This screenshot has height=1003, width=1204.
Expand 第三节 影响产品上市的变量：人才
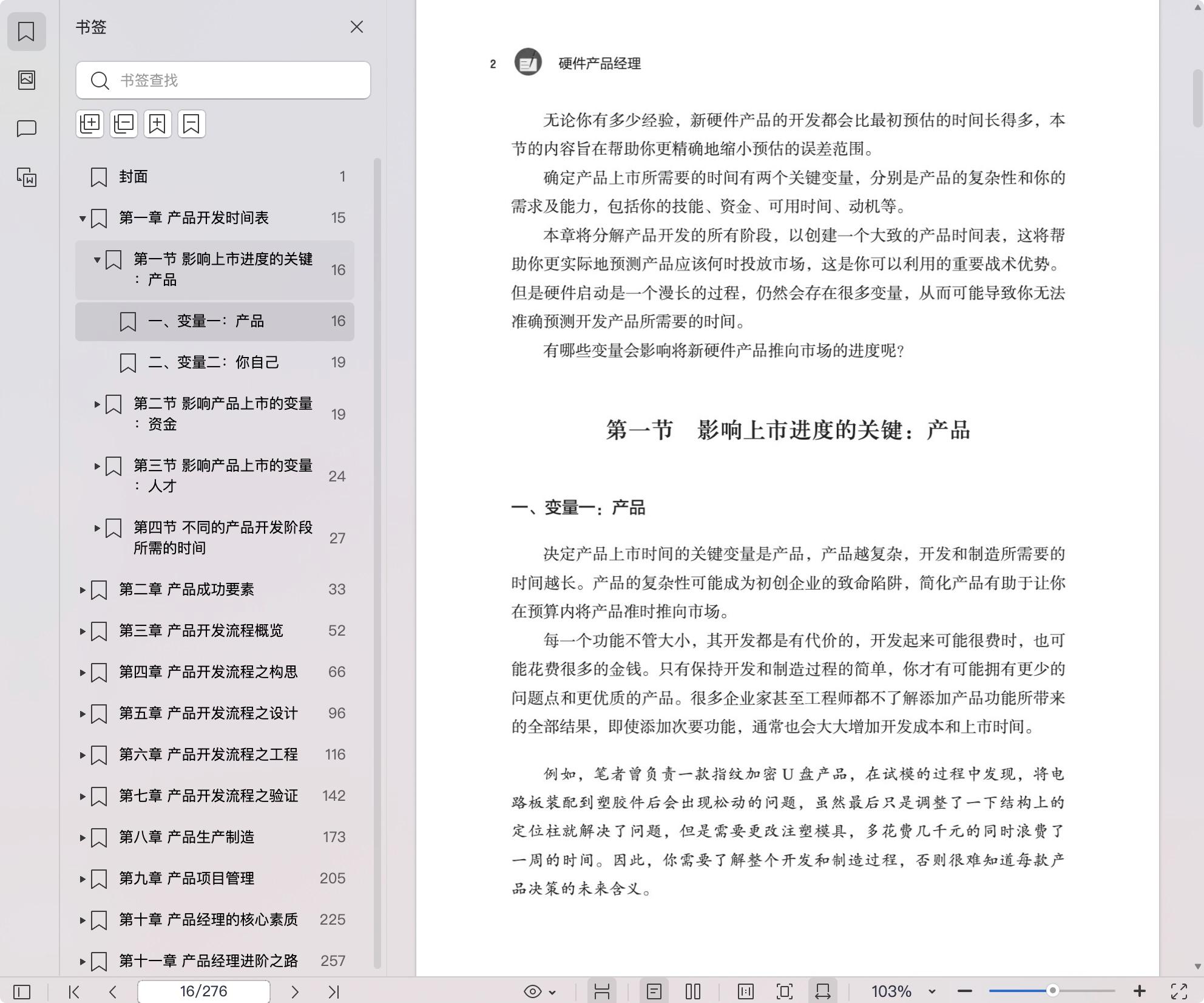[97, 466]
